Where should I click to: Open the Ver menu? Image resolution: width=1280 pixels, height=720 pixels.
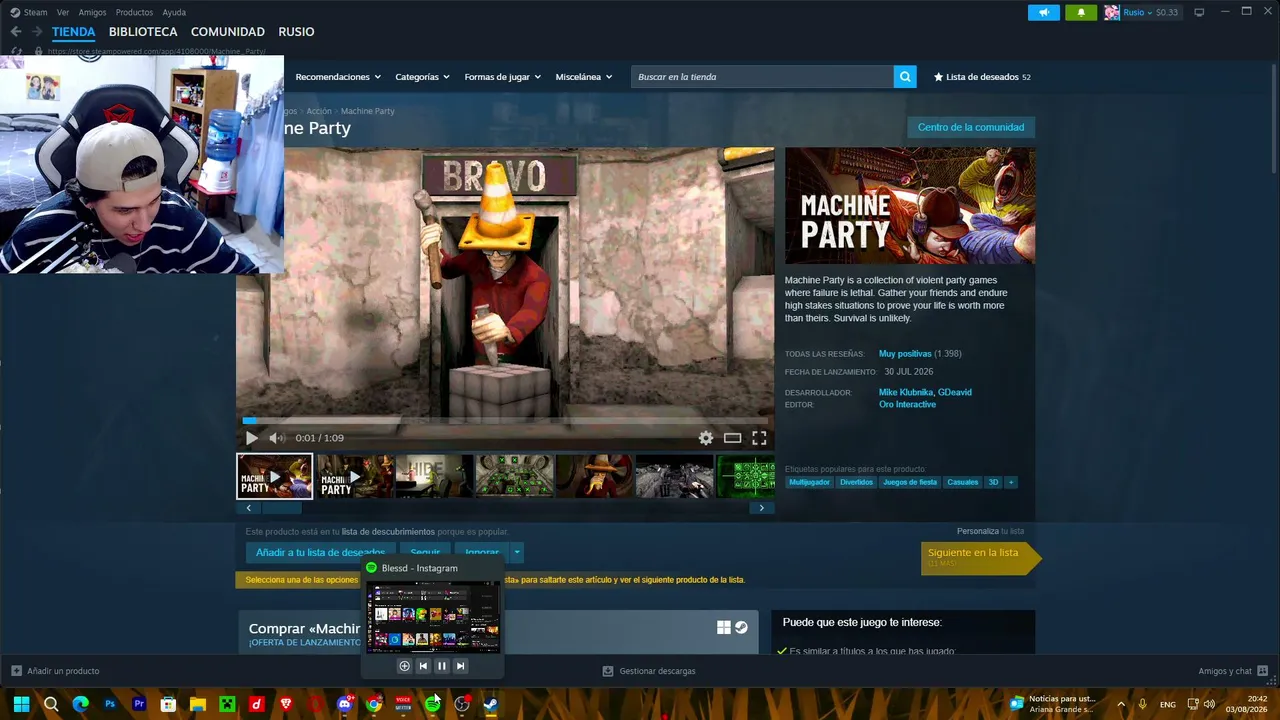(x=63, y=12)
